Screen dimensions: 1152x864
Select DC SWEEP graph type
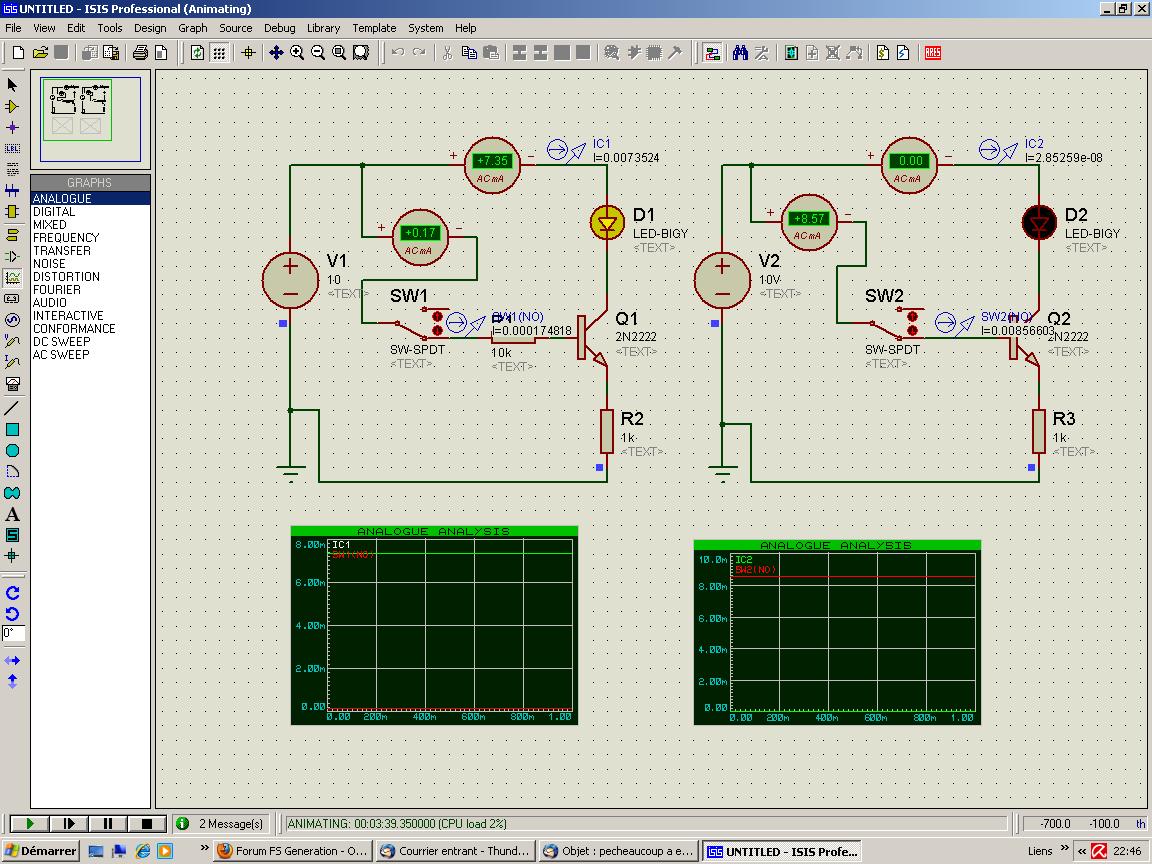click(x=61, y=342)
